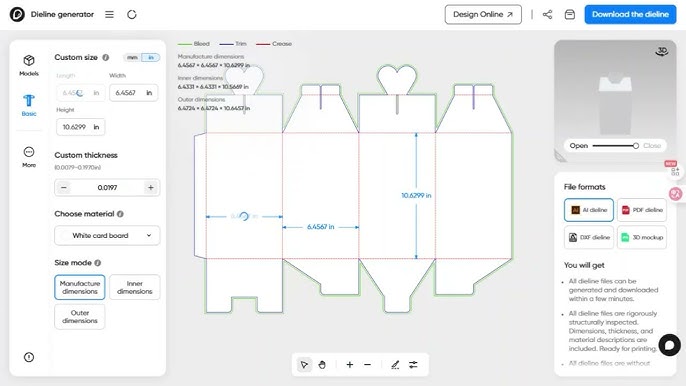
Task: Click the Choose material info icon
Action: click(x=120, y=214)
